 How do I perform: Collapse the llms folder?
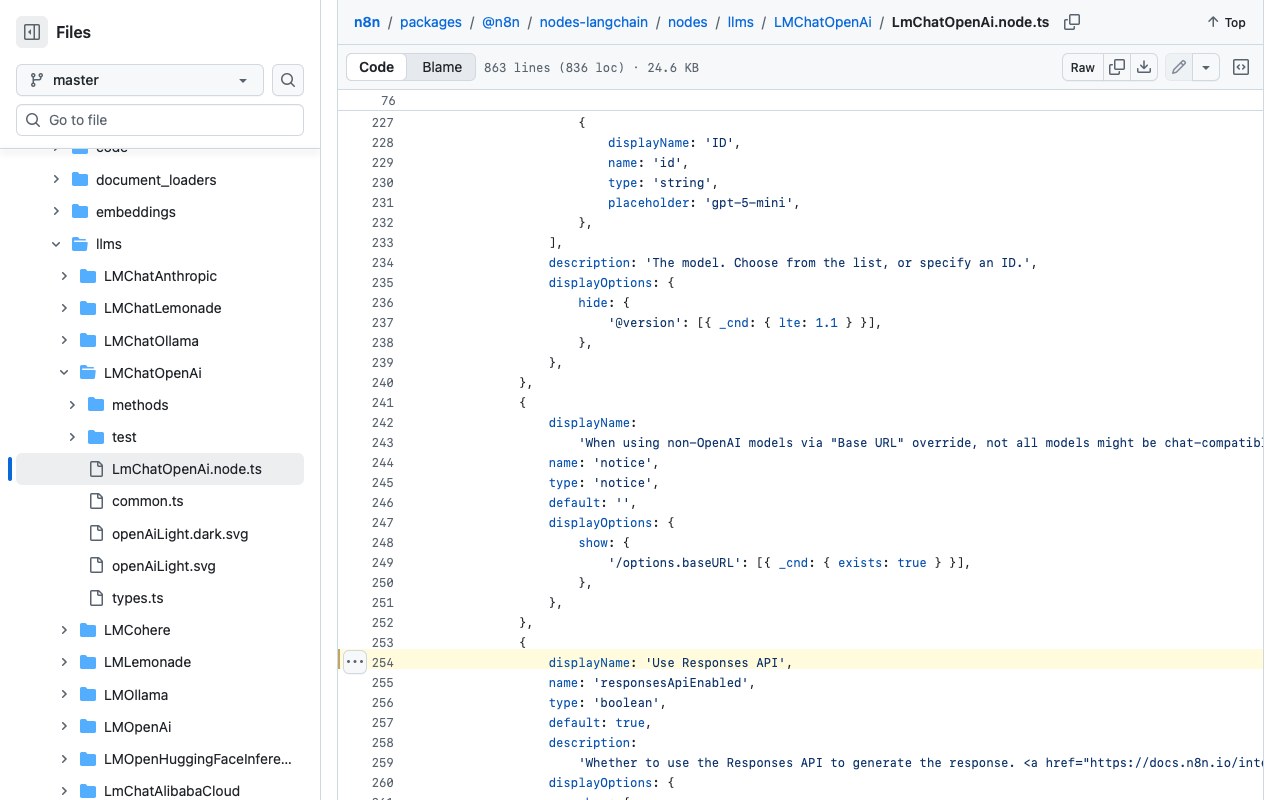[x=56, y=244]
